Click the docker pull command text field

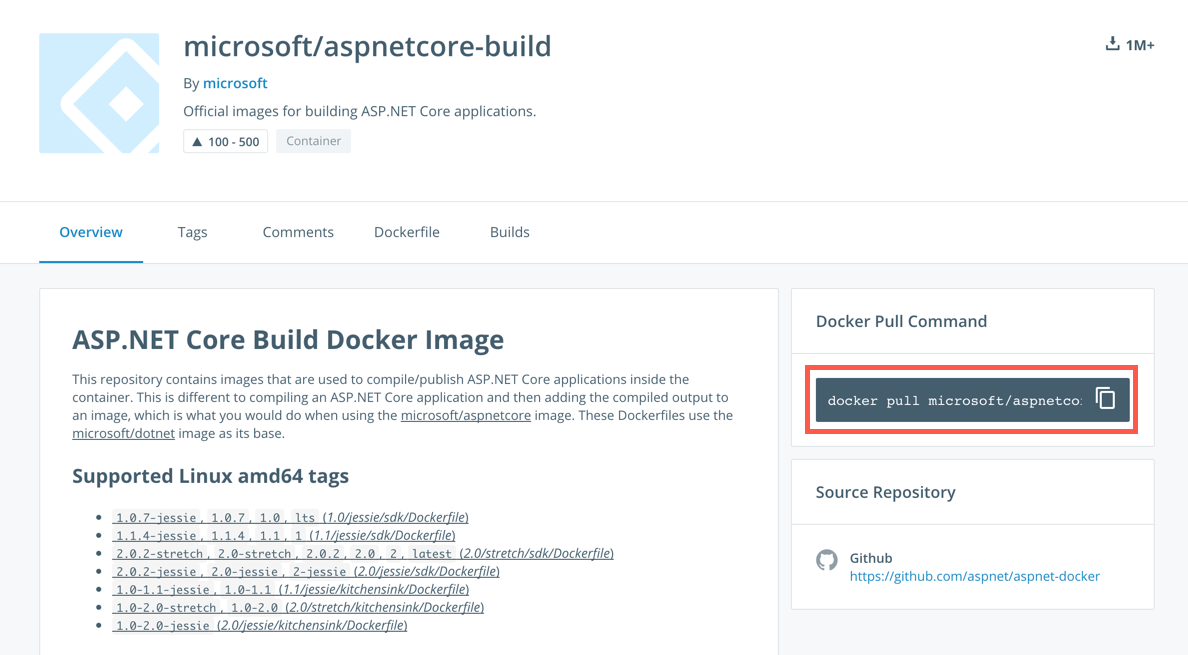tap(953, 400)
